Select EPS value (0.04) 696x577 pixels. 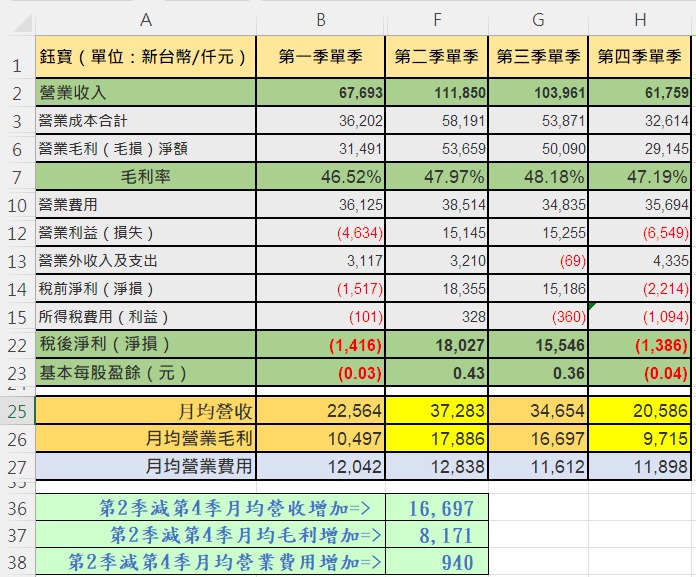[x=640, y=372]
